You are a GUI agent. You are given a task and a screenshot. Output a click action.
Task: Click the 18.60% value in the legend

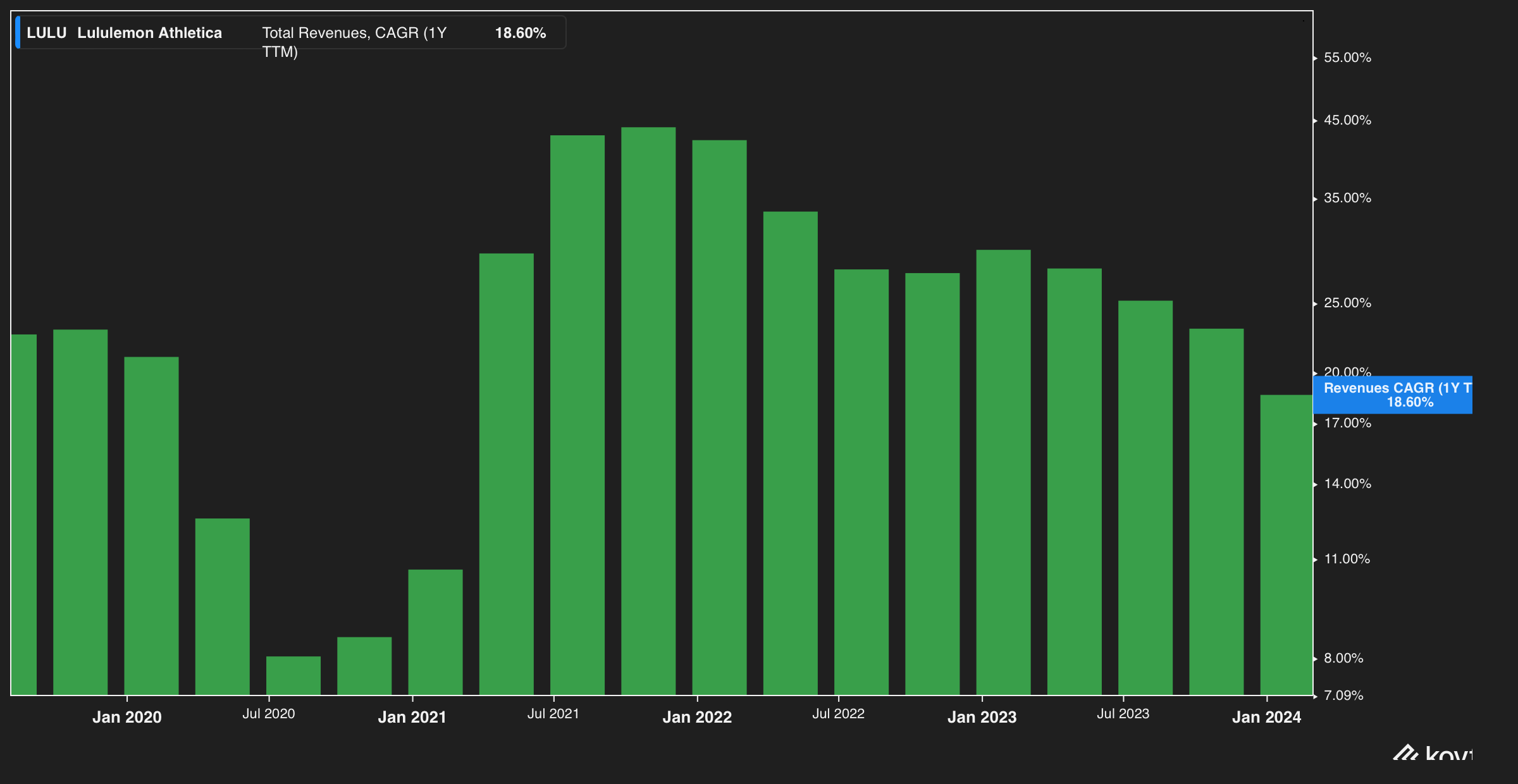click(520, 33)
